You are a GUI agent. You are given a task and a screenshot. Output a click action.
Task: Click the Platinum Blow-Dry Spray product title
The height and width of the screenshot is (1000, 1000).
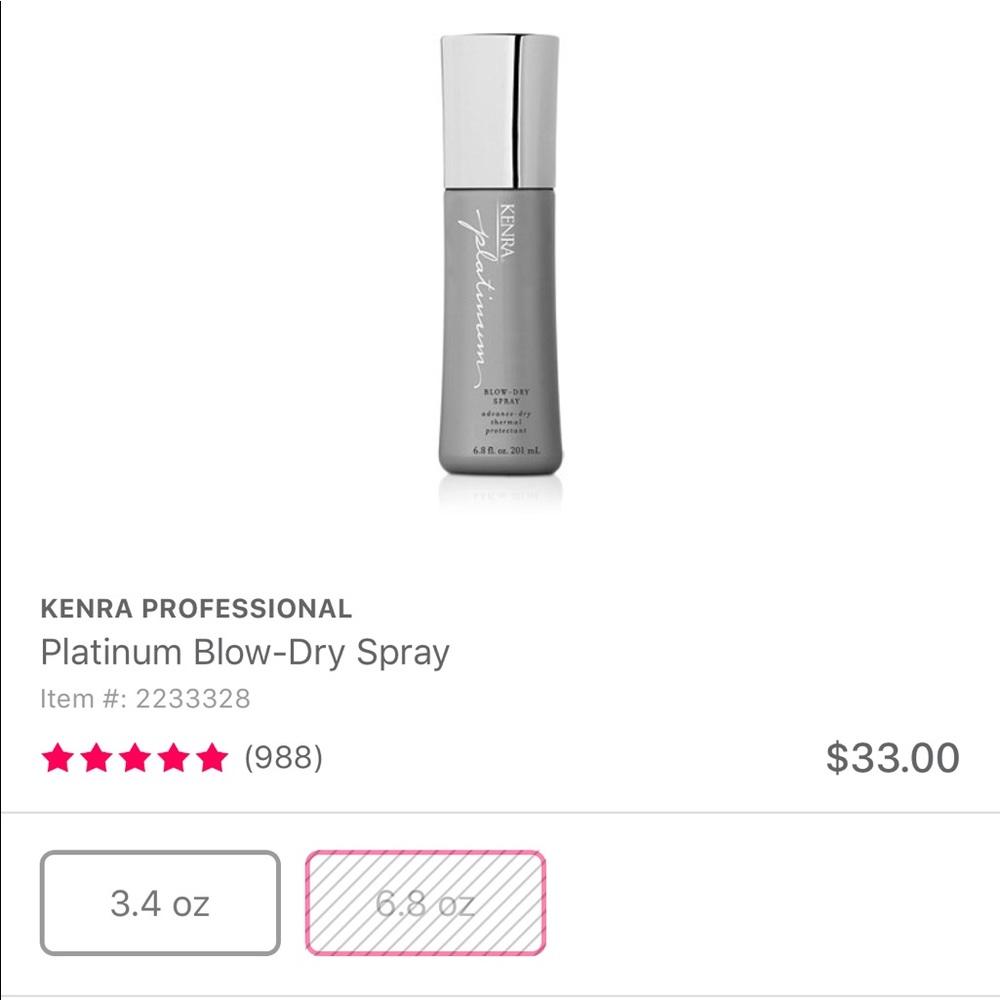246,652
